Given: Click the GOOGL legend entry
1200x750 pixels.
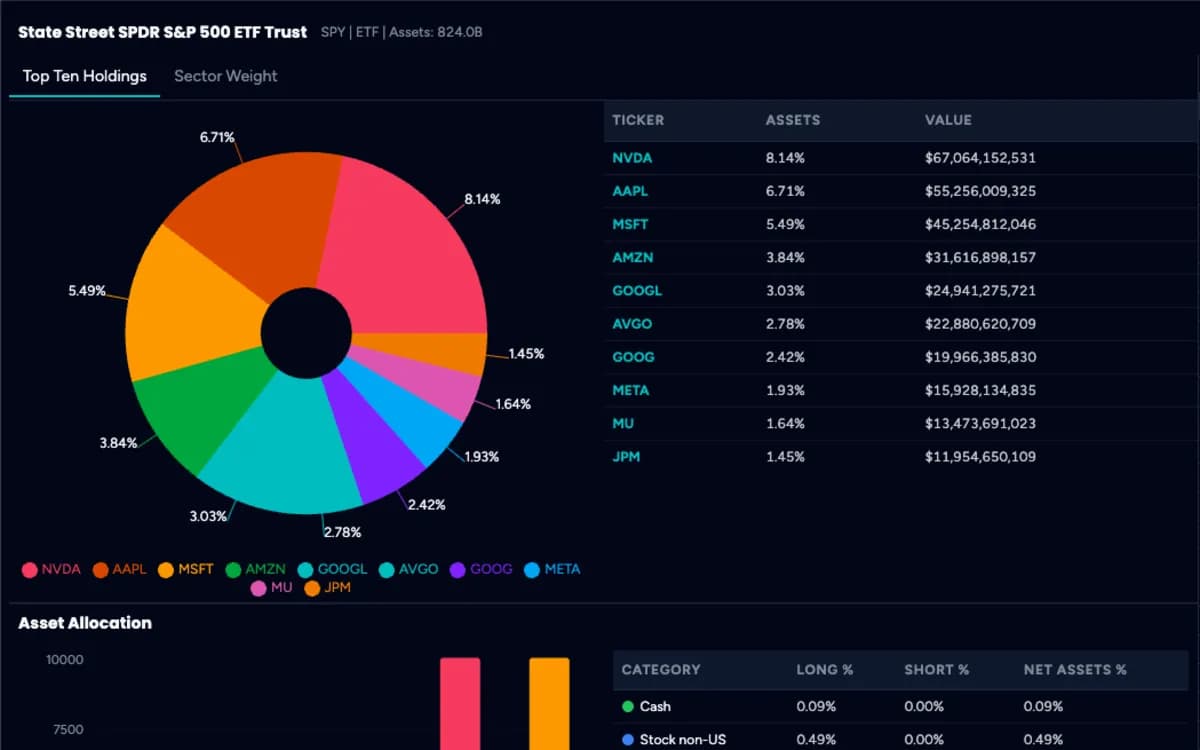Looking at the screenshot, I should (333, 570).
